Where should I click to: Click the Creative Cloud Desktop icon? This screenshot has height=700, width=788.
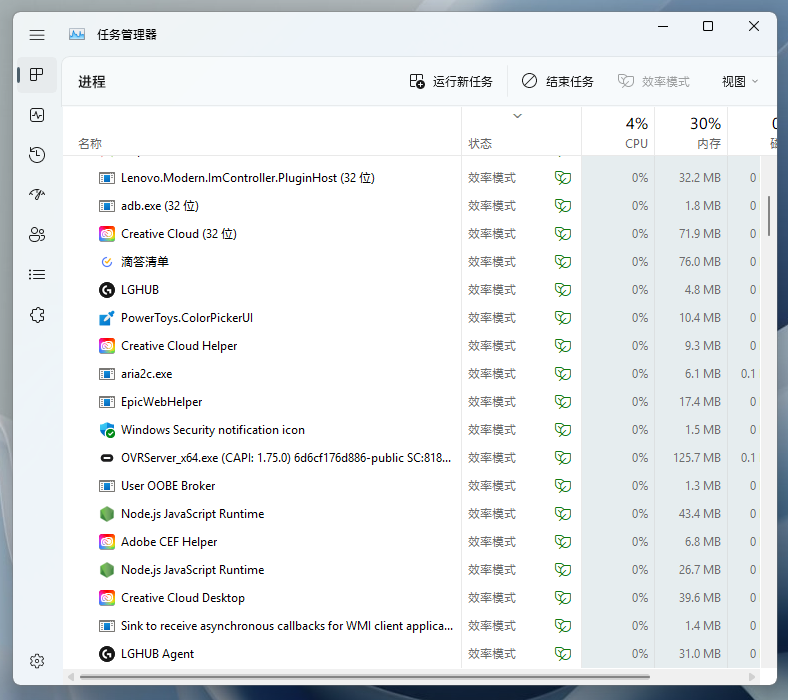coord(107,598)
